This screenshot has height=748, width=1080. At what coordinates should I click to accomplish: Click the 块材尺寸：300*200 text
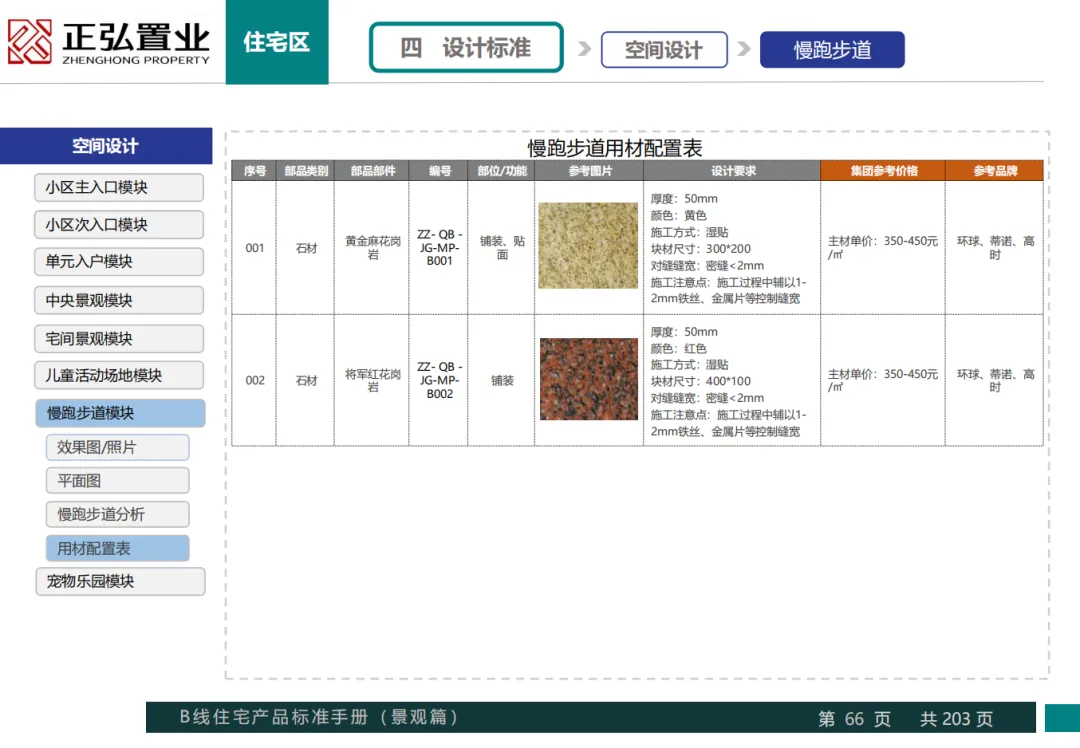click(x=700, y=249)
